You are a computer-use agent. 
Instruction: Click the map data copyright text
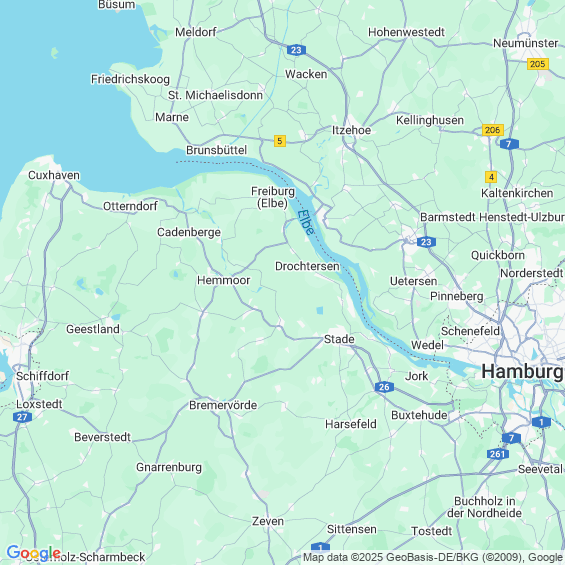433,557
